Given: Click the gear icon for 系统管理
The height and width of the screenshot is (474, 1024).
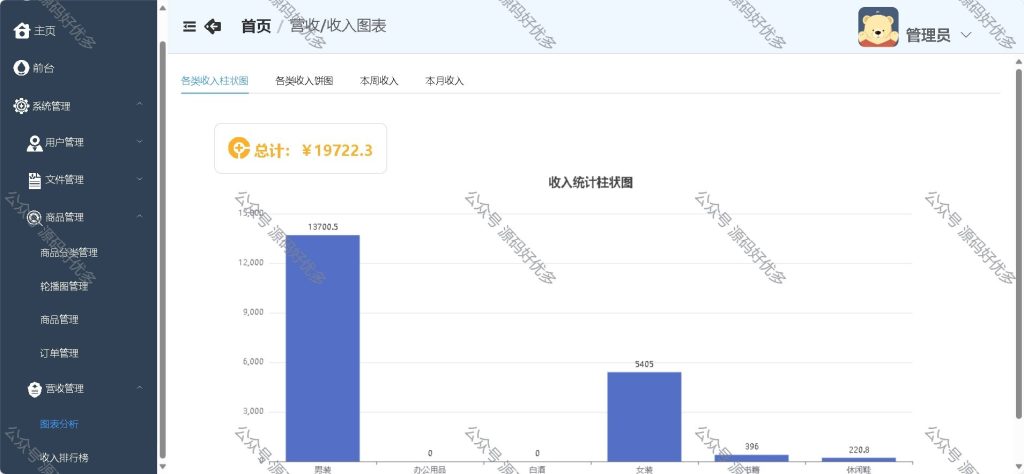Looking at the screenshot, I should pyautogui.click(x=21, y=106).
